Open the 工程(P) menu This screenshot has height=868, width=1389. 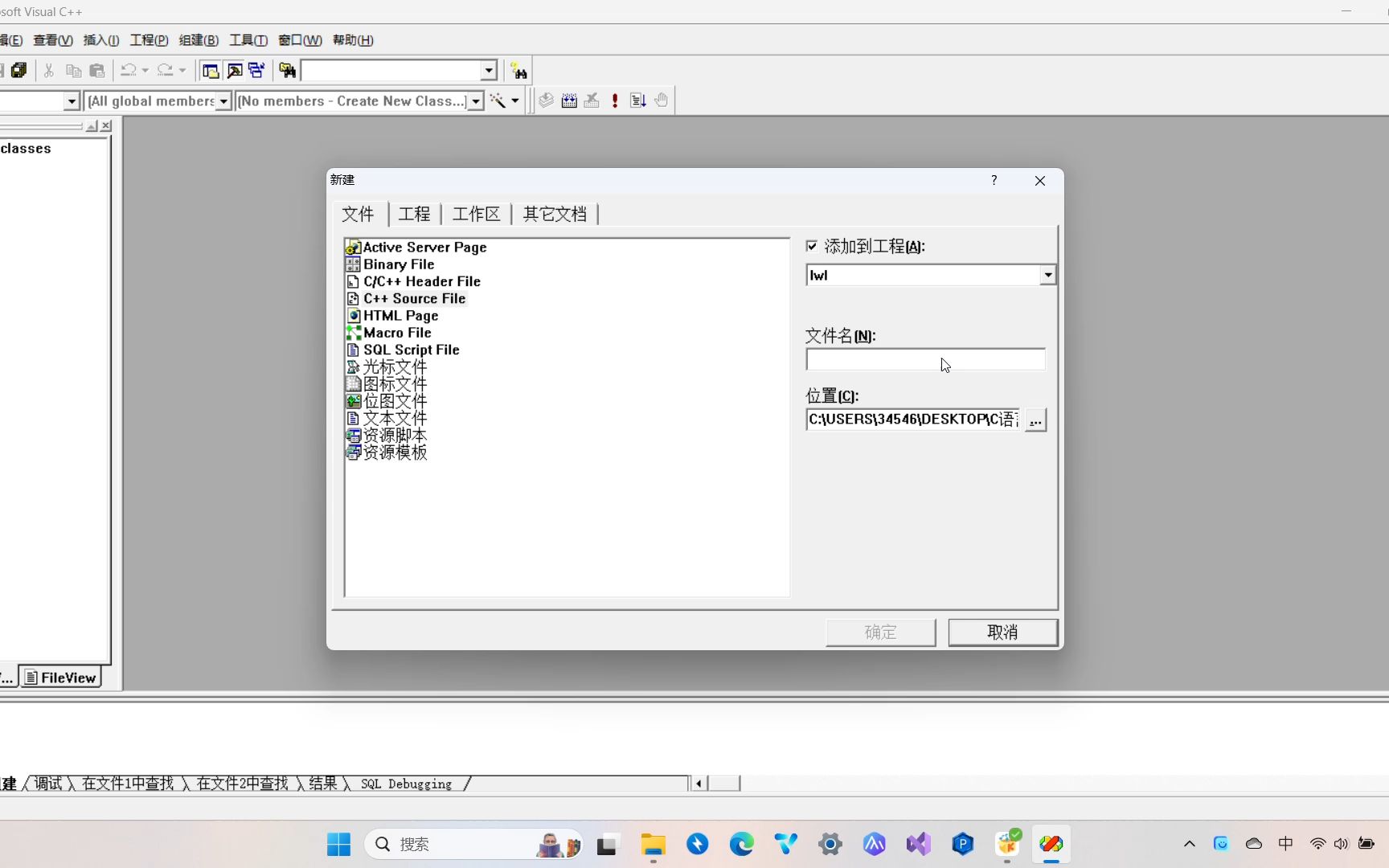150,40
